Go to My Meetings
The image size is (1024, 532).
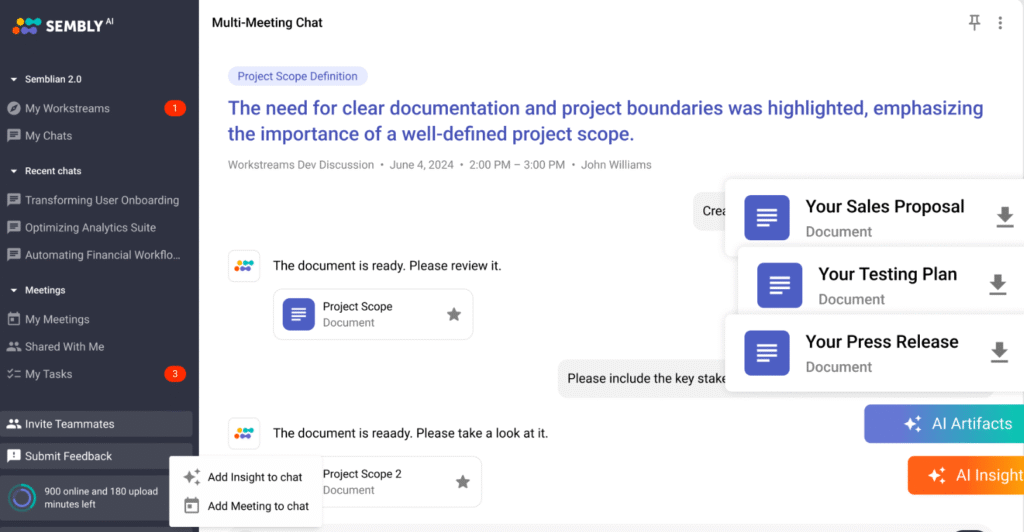[57, 319]
